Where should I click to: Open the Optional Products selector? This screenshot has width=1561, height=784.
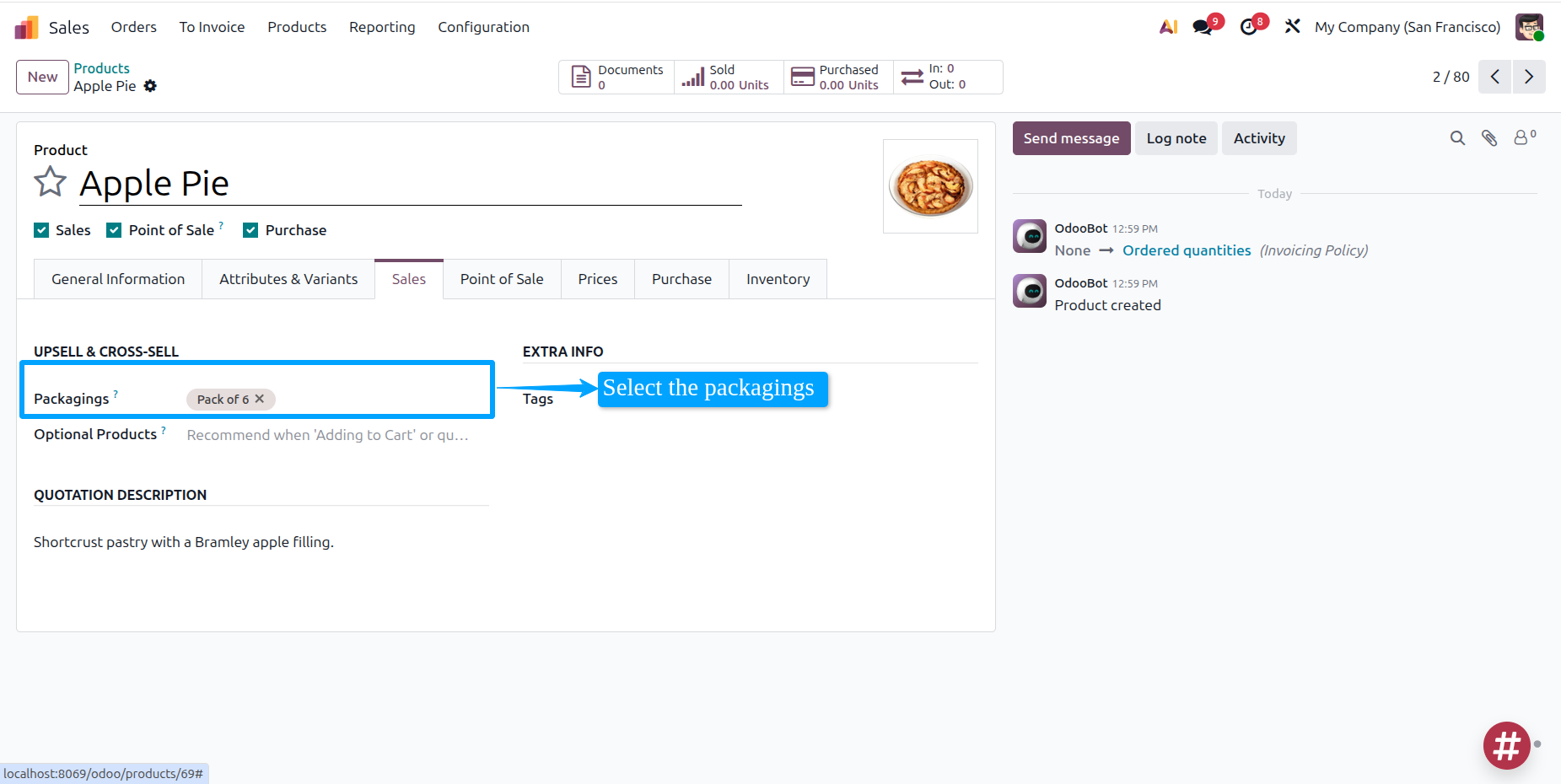(329, 435)
